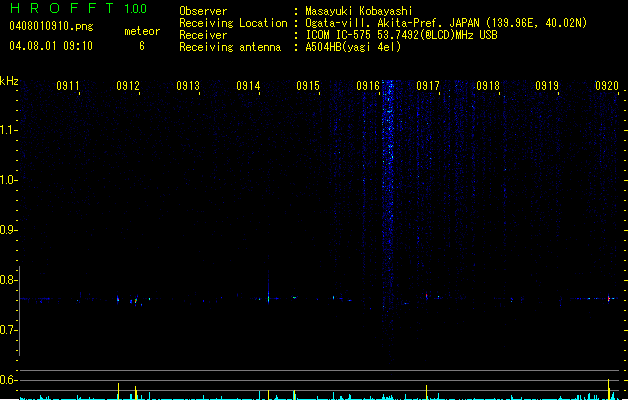Click the 0912 time axis marker
This screenshot has height=400, width=629.
[x=128, y=85]
